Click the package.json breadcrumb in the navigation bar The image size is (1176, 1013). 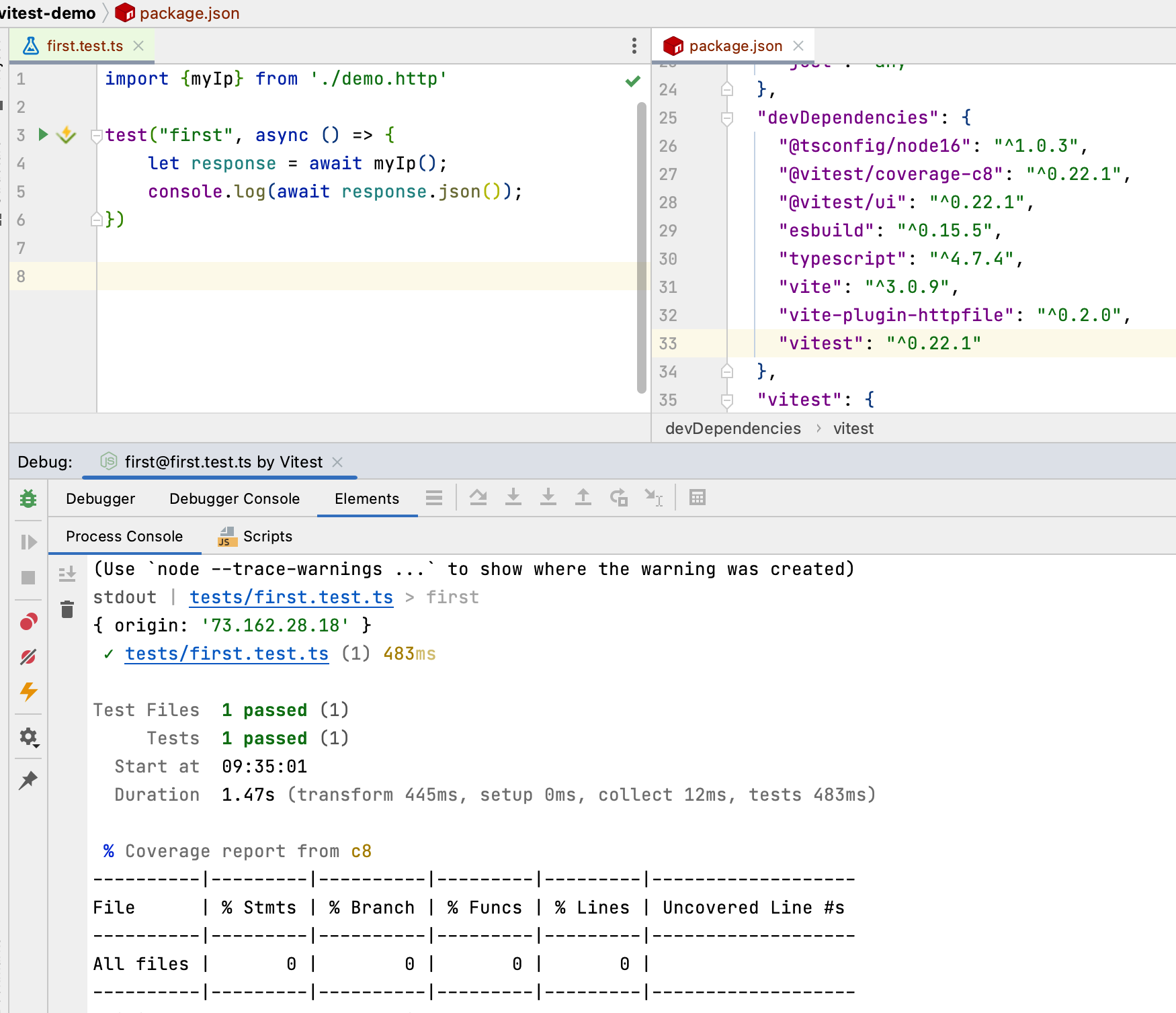[190, 13]
